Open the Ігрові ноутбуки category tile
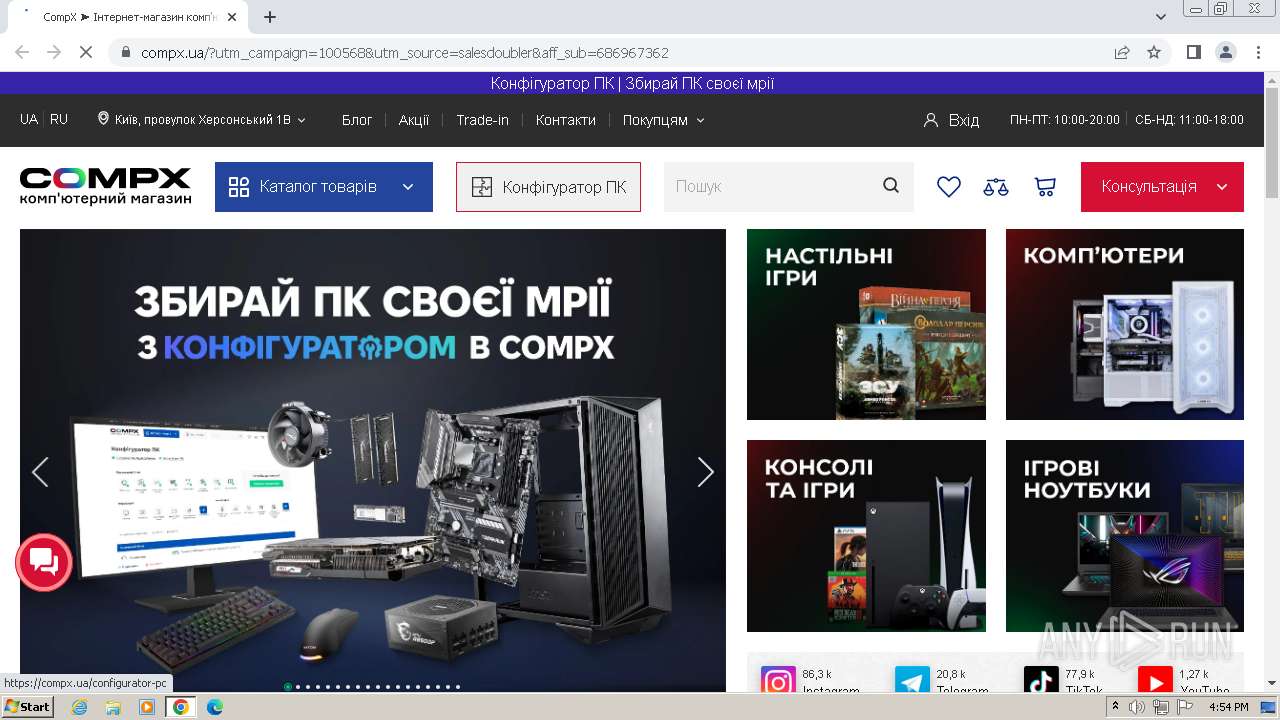This screenshot has width=1280, height=720. click(1125, 536)
